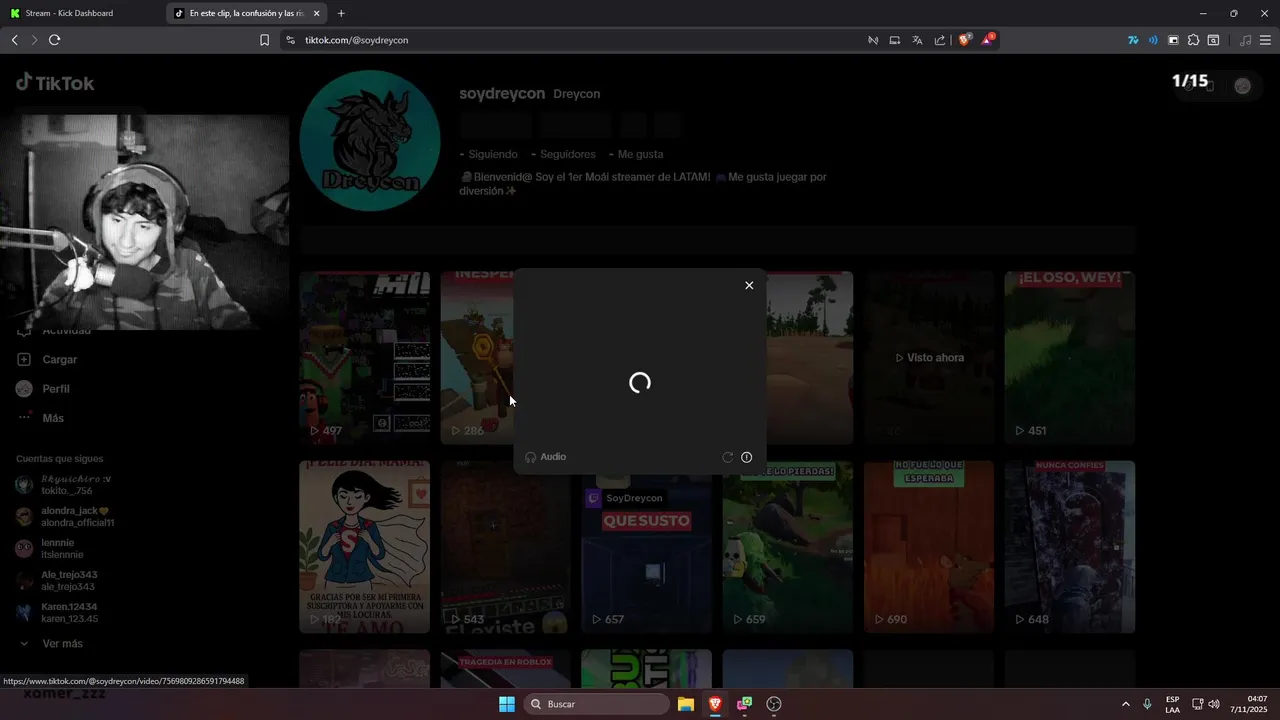
Task: Open captcha info circle icon
Action: (746, 457)
